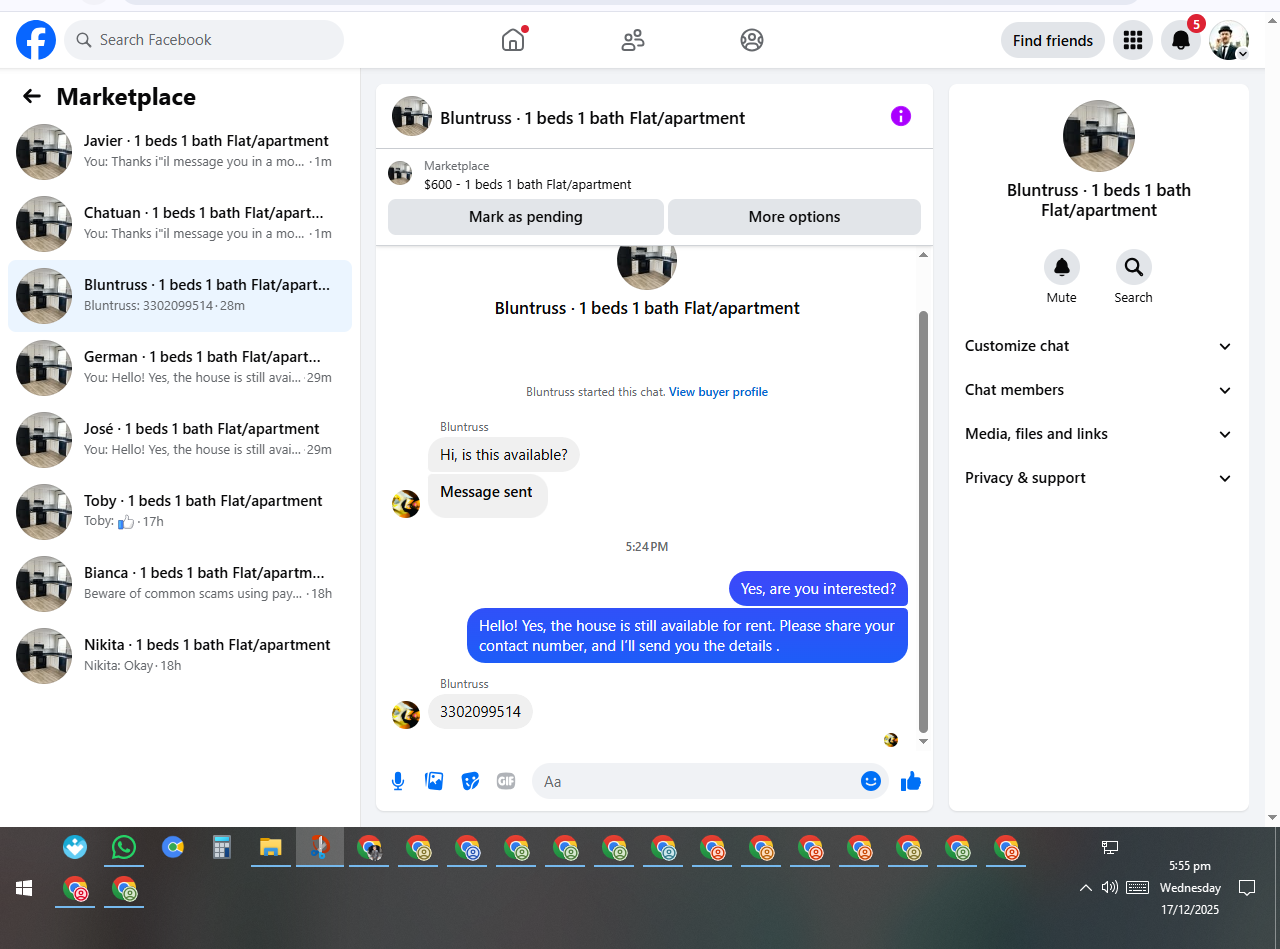Viewport: 1280px width, 949px height.
Task: Click the system tray volume icon
Action: (x=1109, y=887)
